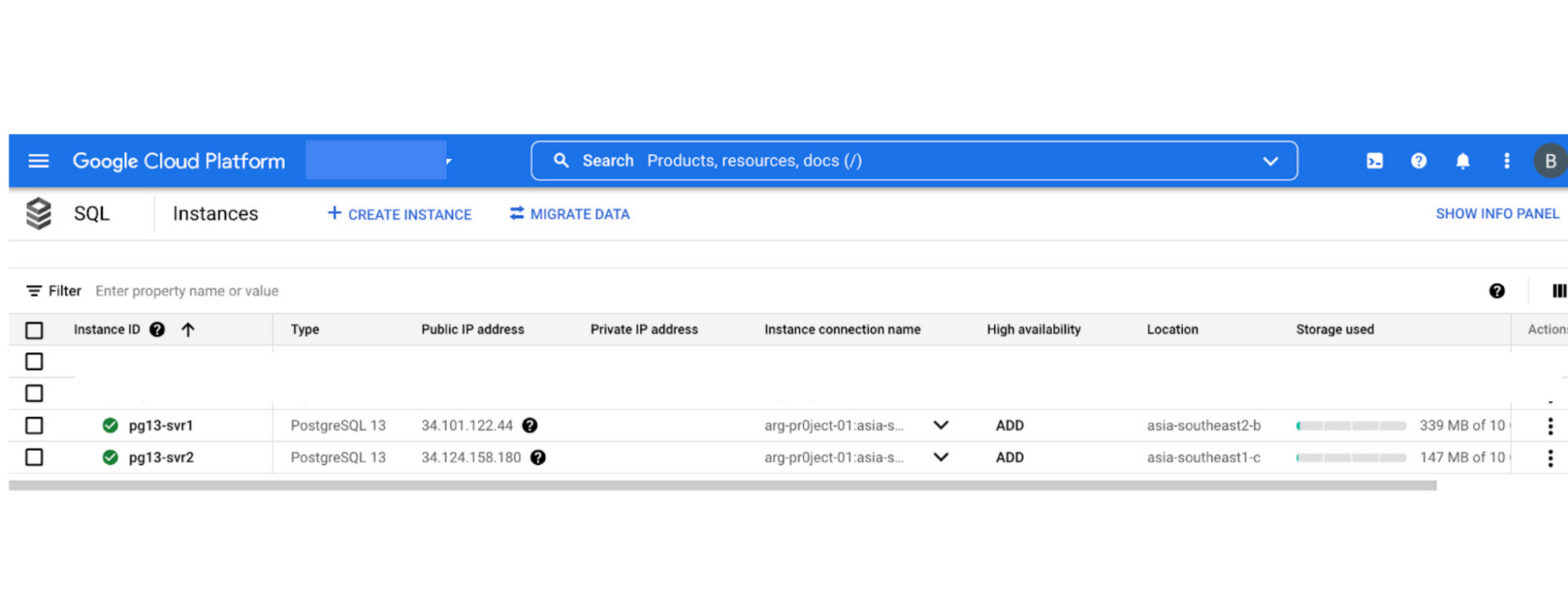Image resolution: width=1568 pixels, height=610 pixels.
Task: Click the Private IP address column header
Action: 644,330
